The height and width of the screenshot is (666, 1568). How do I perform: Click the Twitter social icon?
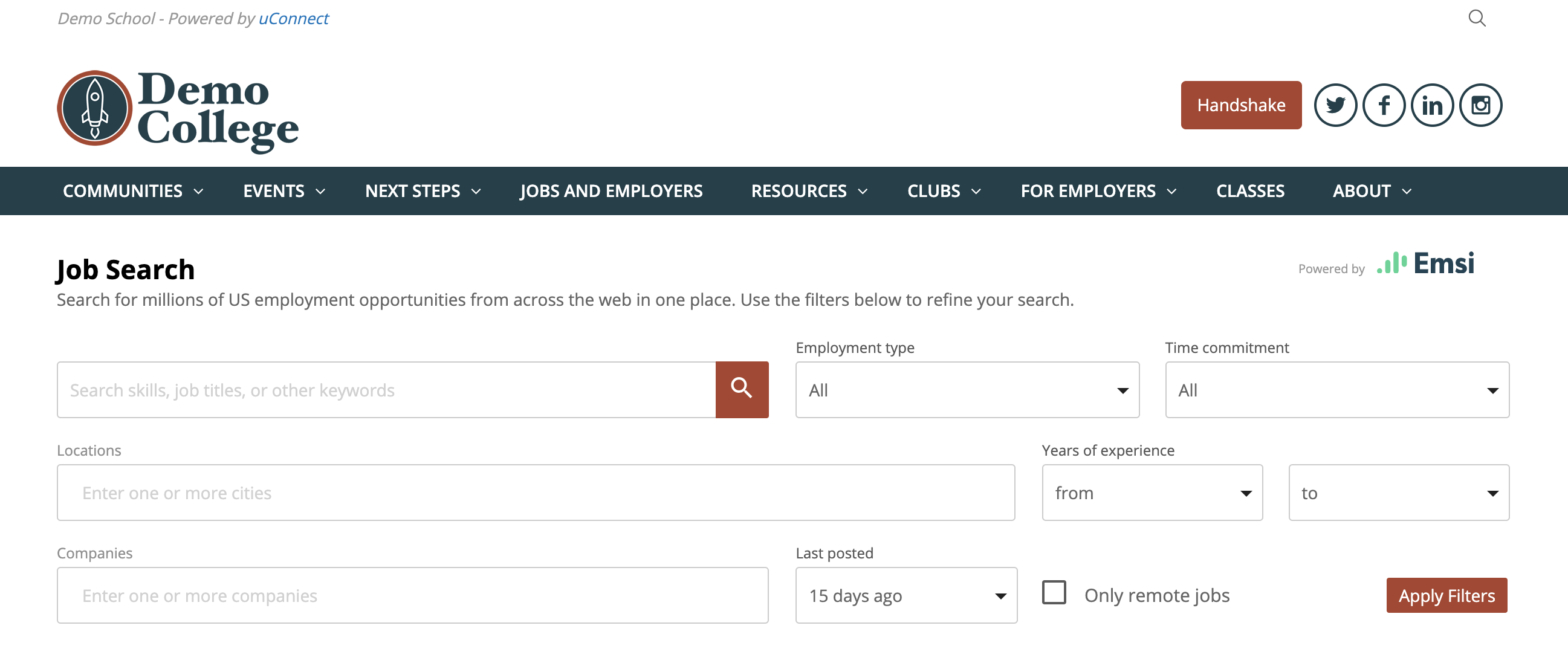(x=1335, y=105)
